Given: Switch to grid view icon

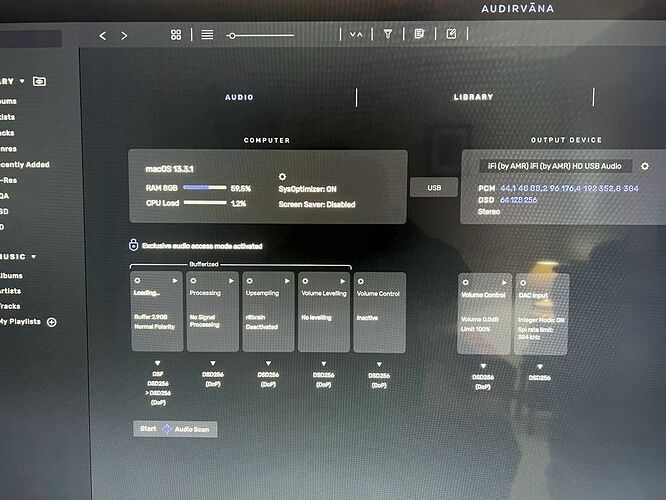Looking at the screenshot, I should click(176, 35).
